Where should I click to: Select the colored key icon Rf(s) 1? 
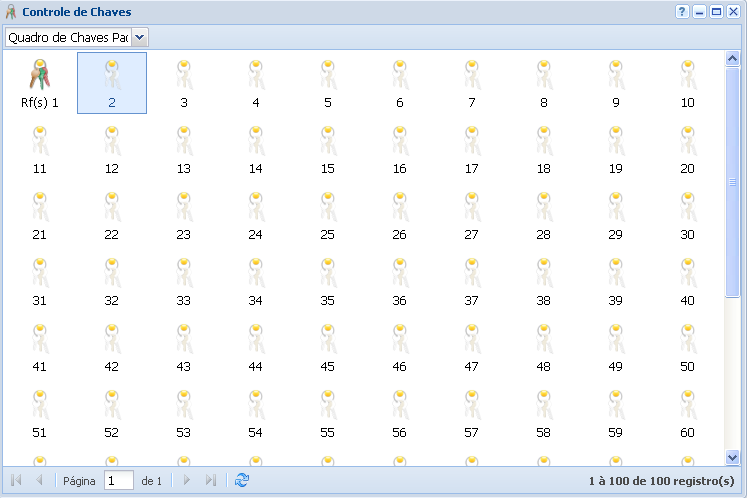[x=40, y=76]
